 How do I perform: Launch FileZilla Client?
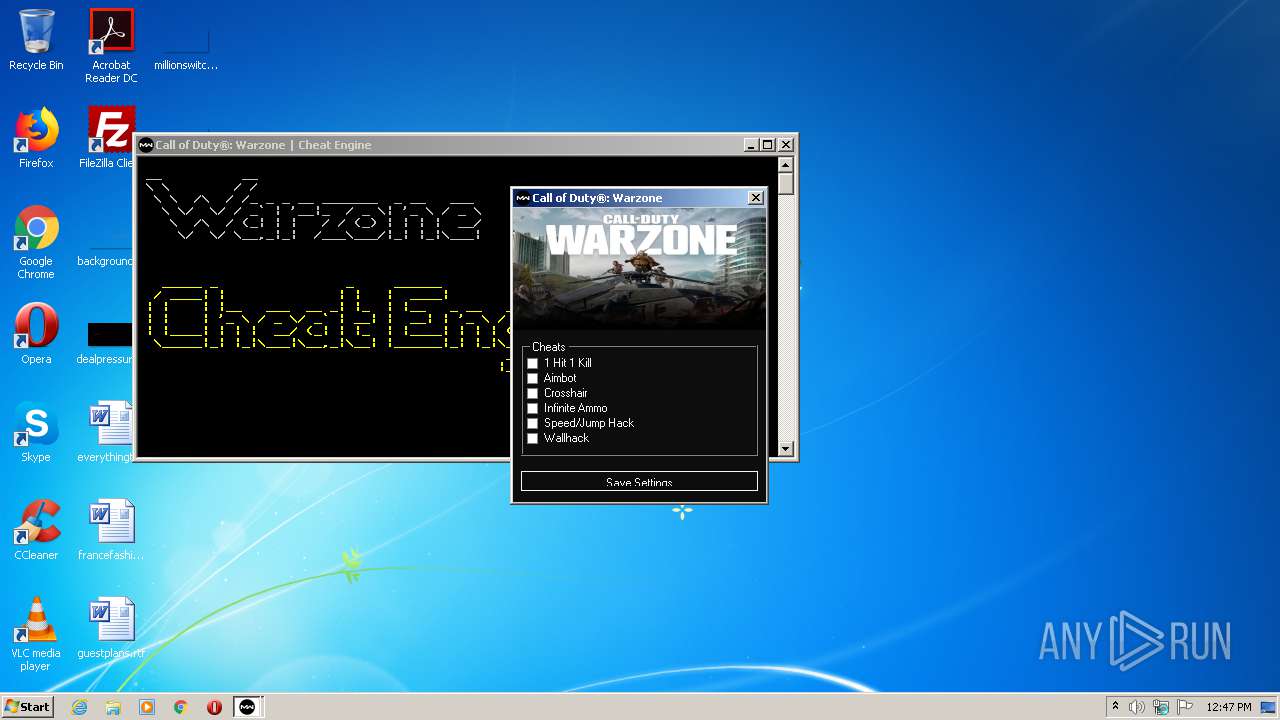110,130
